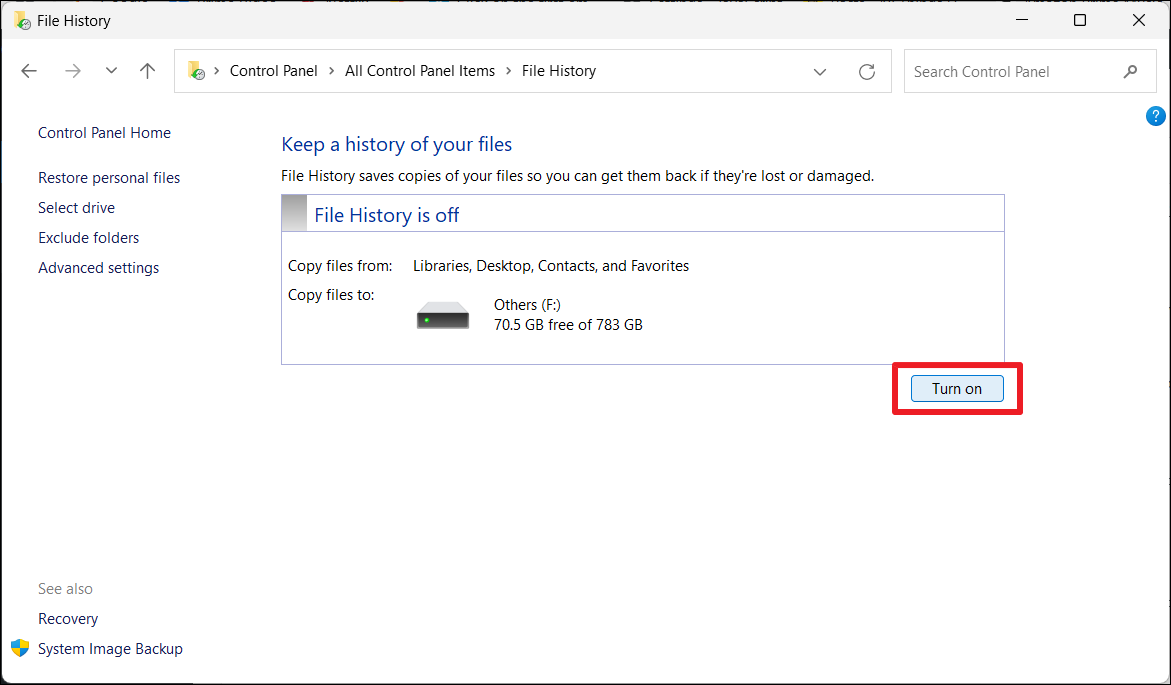Go up one level with up arrow
1171x685 pixels.
[148, 71]
